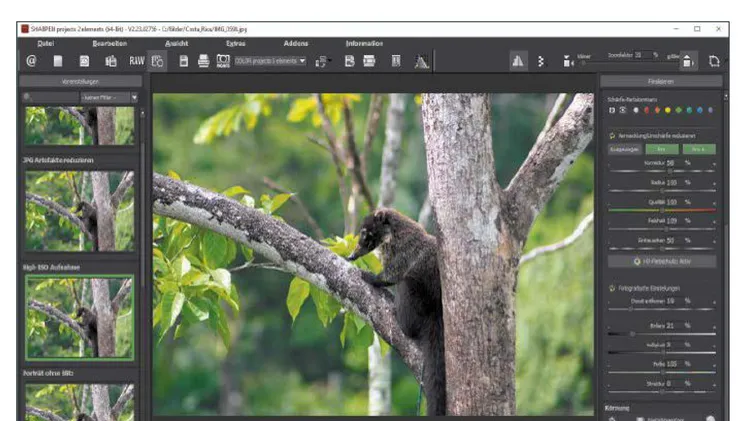Open the COLOR projects elements dropdown
Screen dimensions: 750x421
(x=270, y=61)
